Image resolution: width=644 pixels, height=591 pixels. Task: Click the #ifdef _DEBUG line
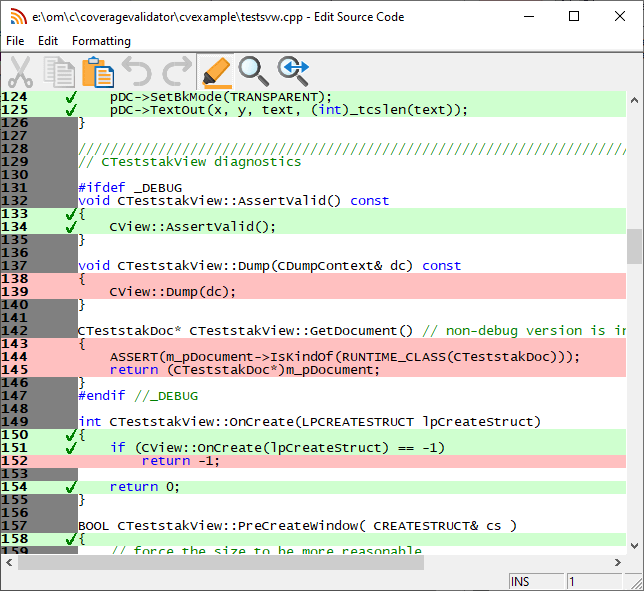tap(130, 188)
